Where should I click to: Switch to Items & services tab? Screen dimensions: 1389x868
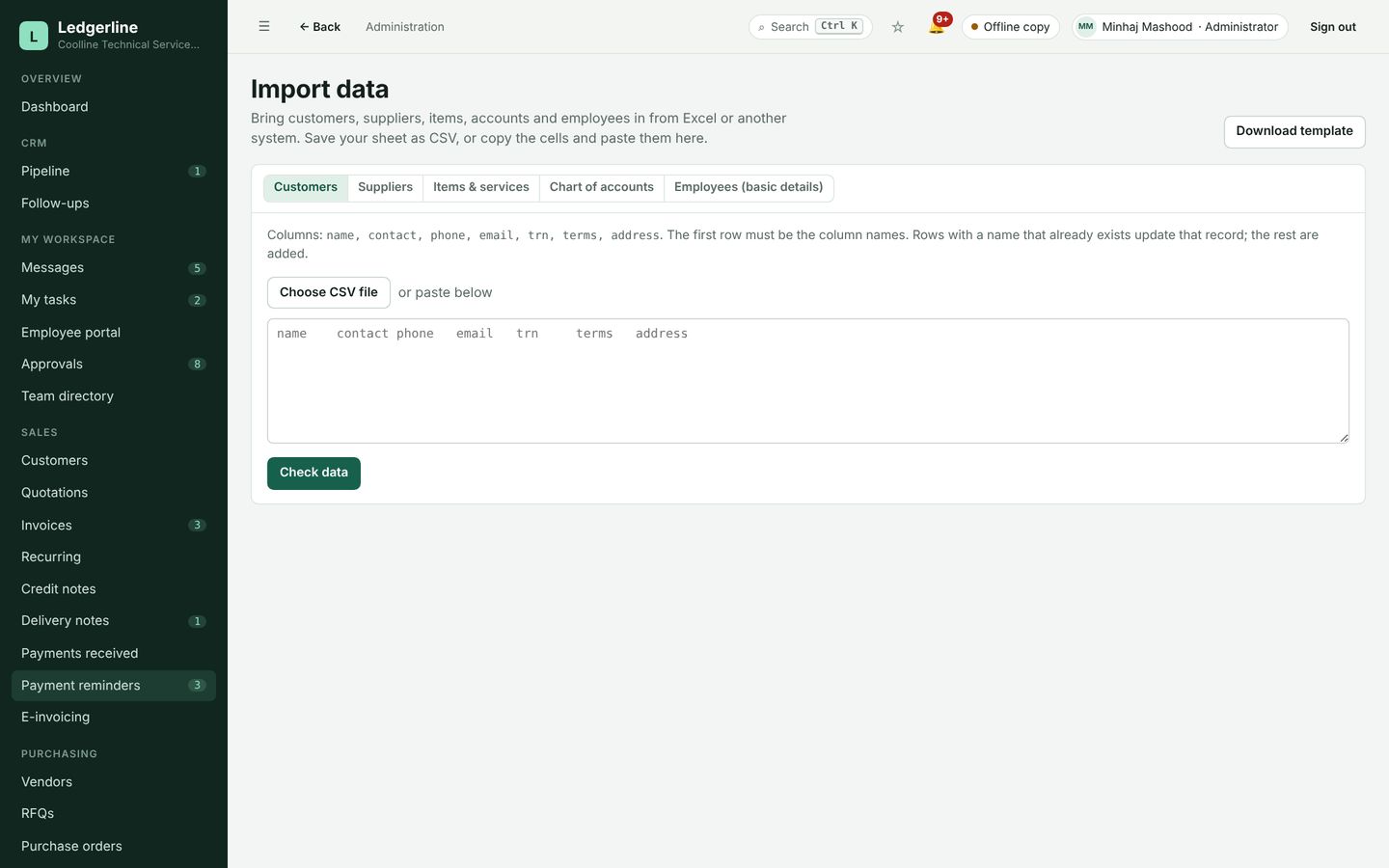point(481,188)
